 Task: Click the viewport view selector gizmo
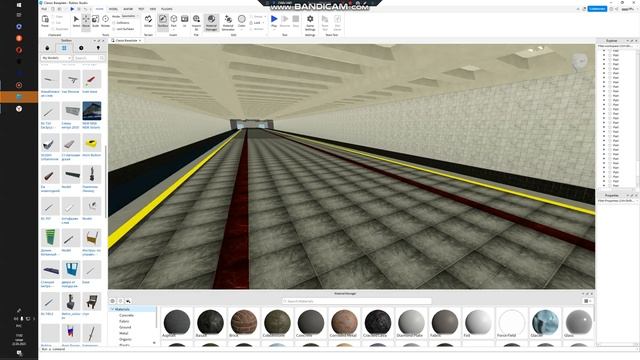[x=580, y=61]
